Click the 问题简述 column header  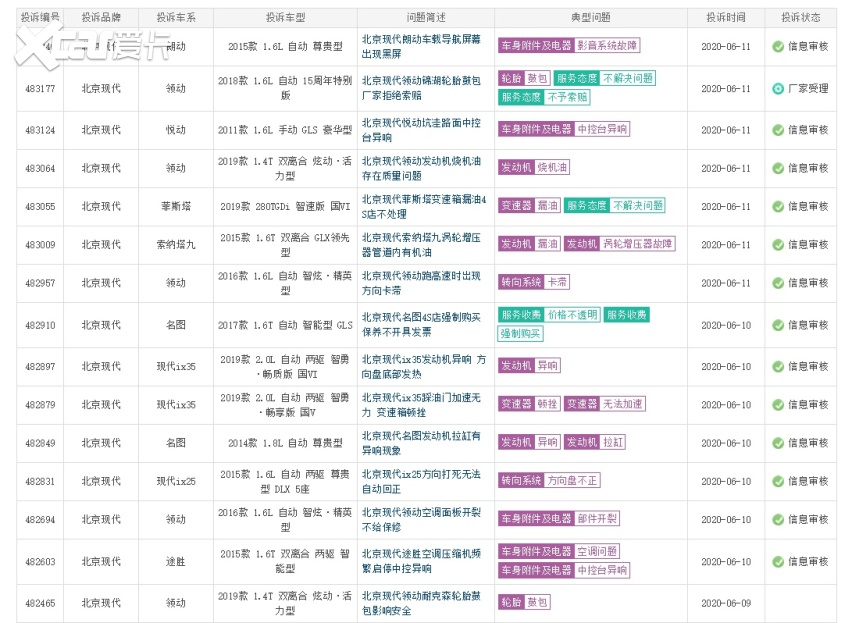(x=426, y=17)
